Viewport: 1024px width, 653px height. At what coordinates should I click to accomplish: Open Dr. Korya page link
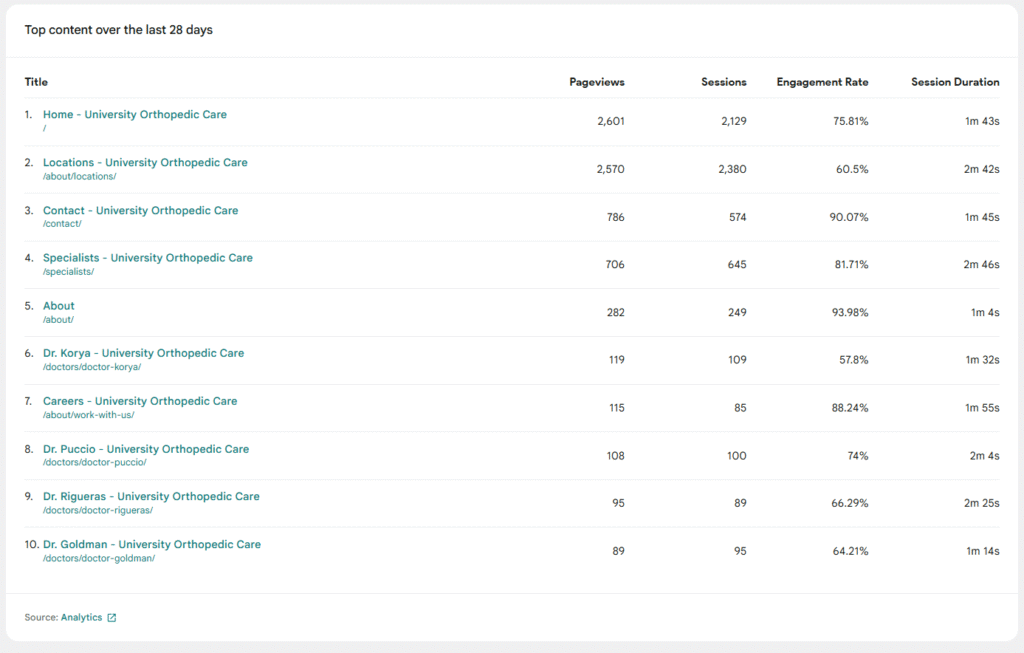pyautogui.click(x=143, y=353)
